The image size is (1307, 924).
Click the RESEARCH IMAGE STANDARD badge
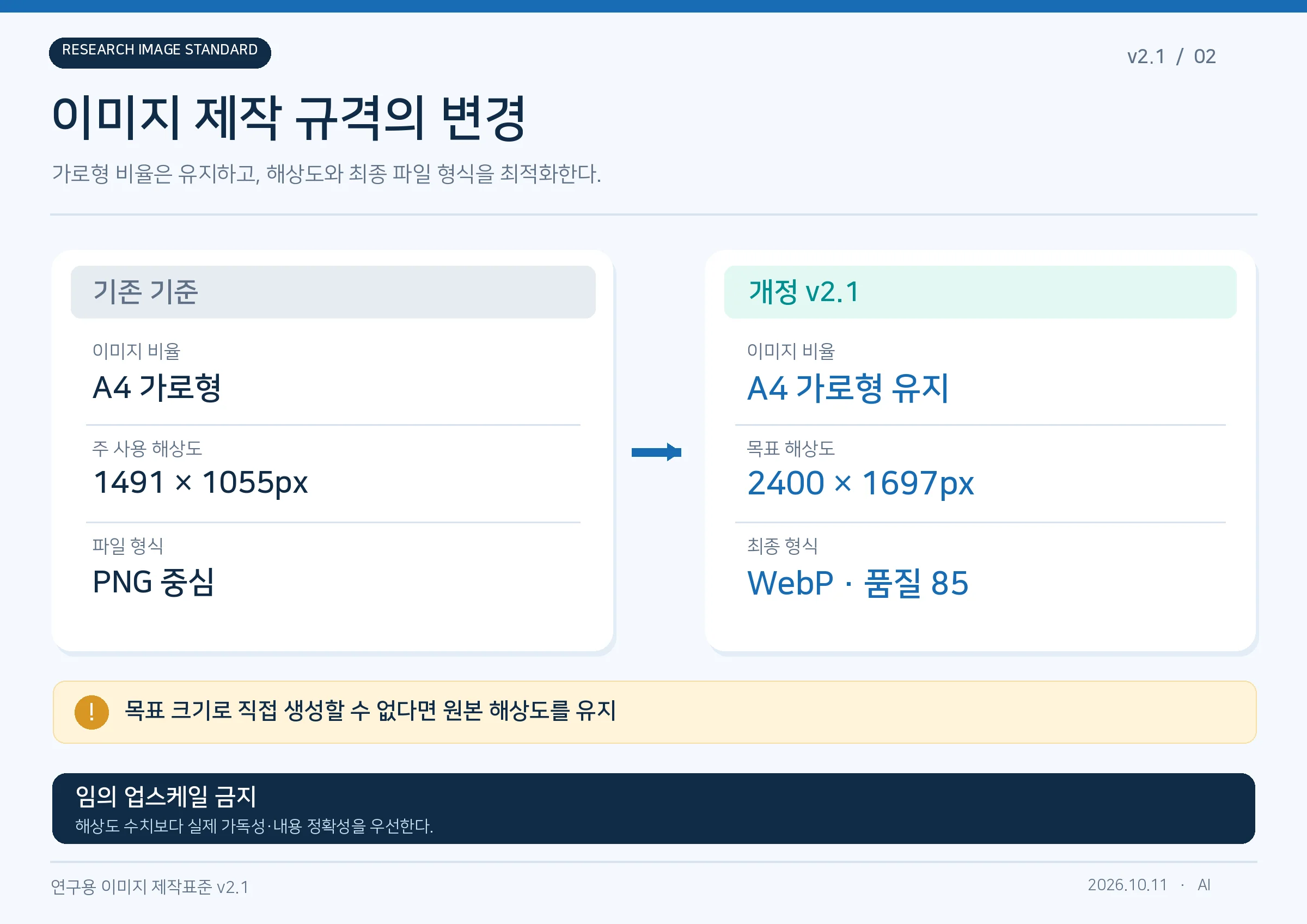tap(160, 53)
